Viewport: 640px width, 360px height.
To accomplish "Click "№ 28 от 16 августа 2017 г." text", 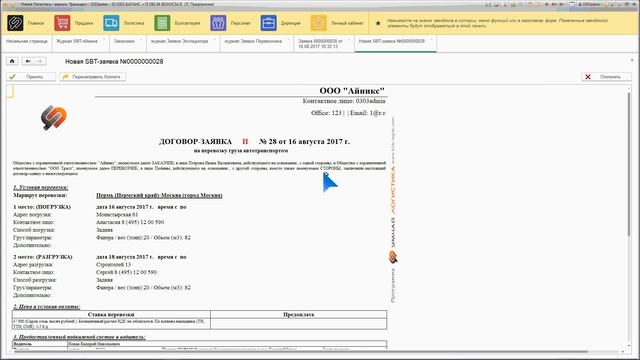I will [304, 142].
